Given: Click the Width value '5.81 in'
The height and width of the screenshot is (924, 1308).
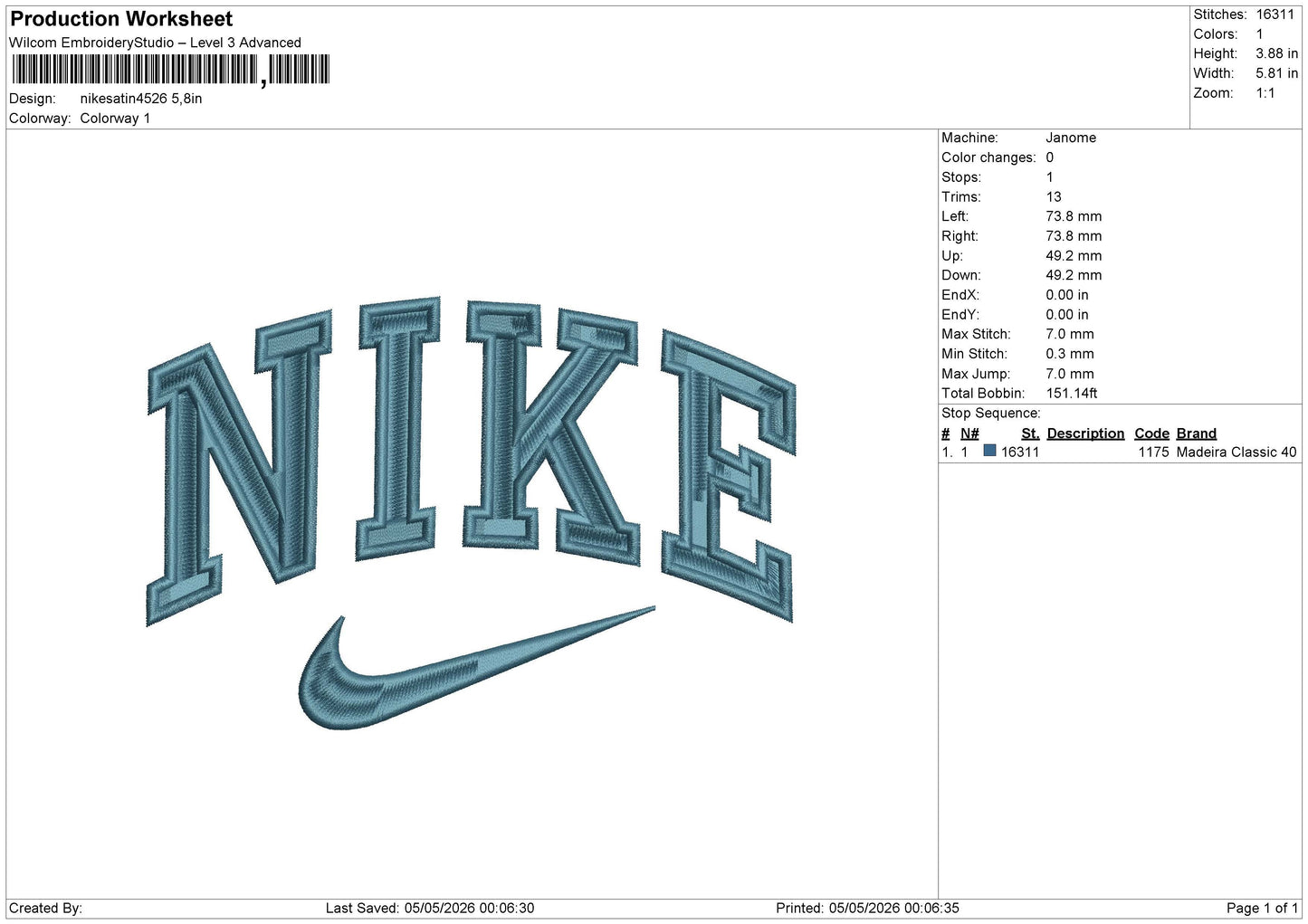Looking at the screenshot, I should [1276, 73].
